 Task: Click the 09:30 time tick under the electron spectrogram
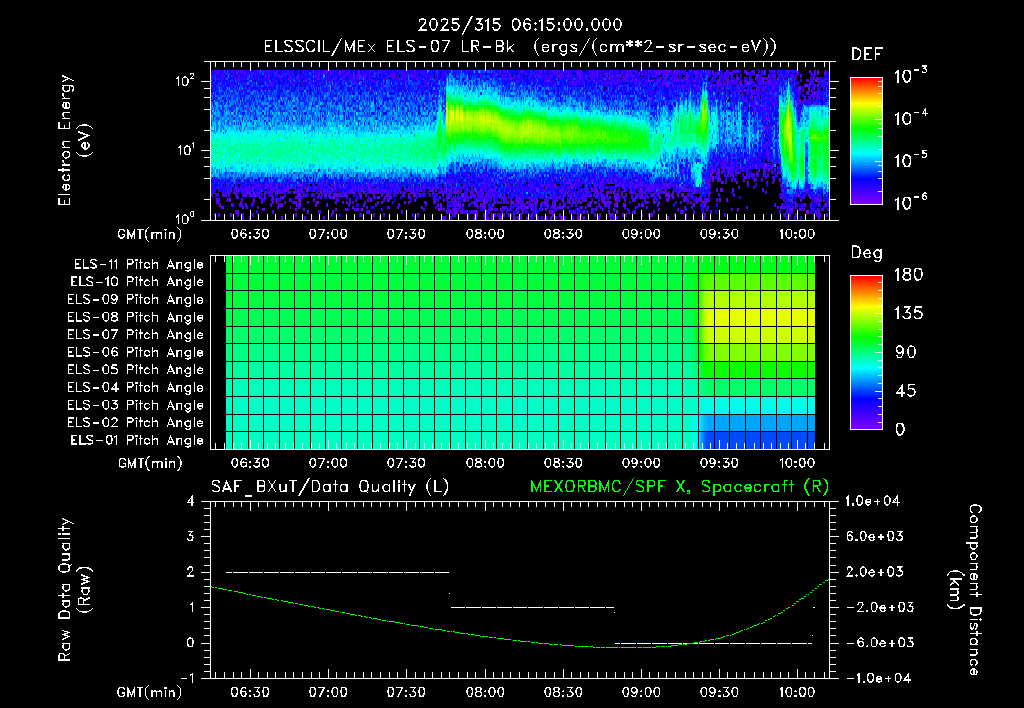[719, 234]
